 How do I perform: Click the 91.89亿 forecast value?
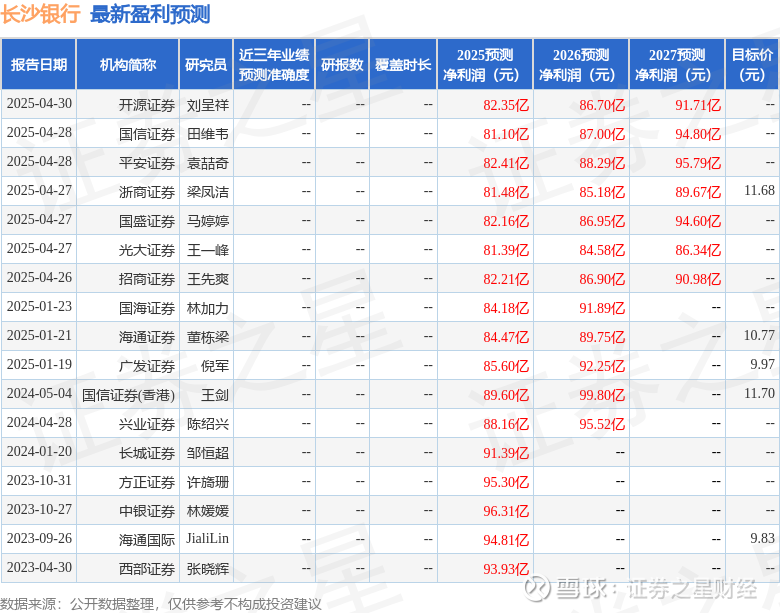(602, 308)
